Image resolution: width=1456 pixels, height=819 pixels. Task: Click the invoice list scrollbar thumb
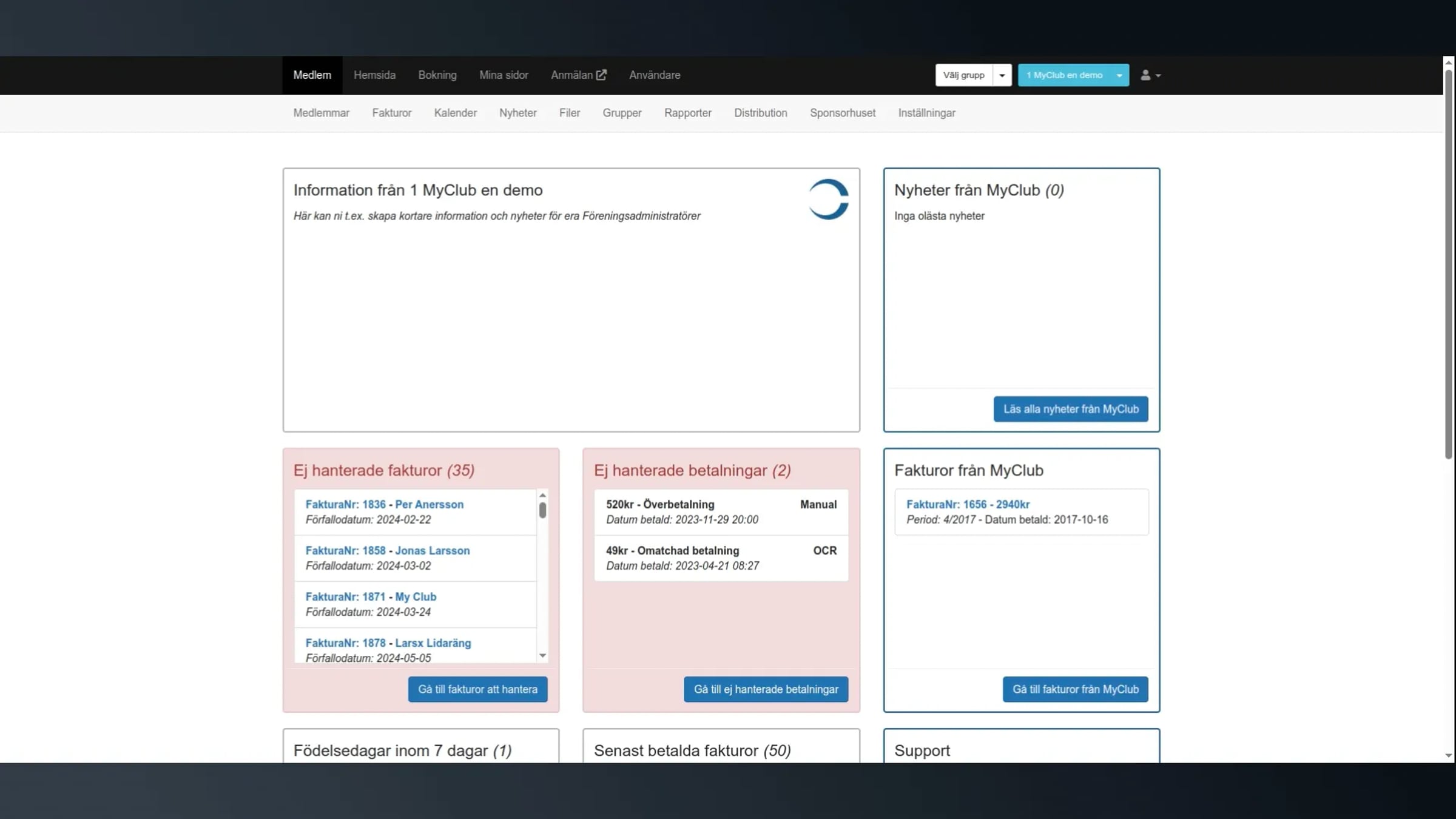point(542,510)
